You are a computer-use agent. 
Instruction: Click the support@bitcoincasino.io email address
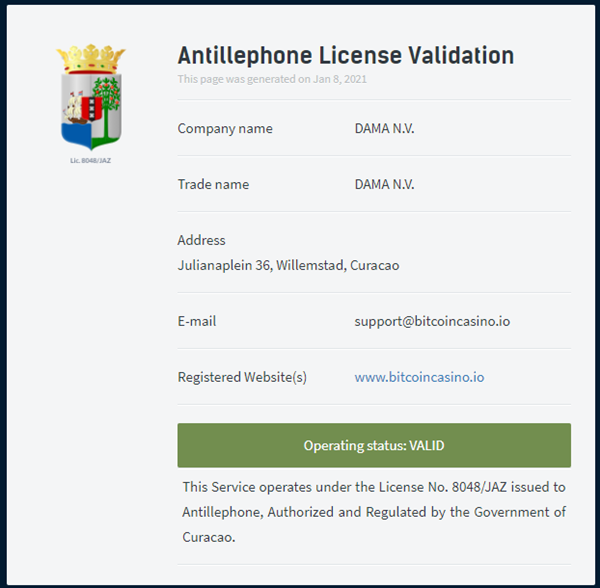[x=432, y=321]
